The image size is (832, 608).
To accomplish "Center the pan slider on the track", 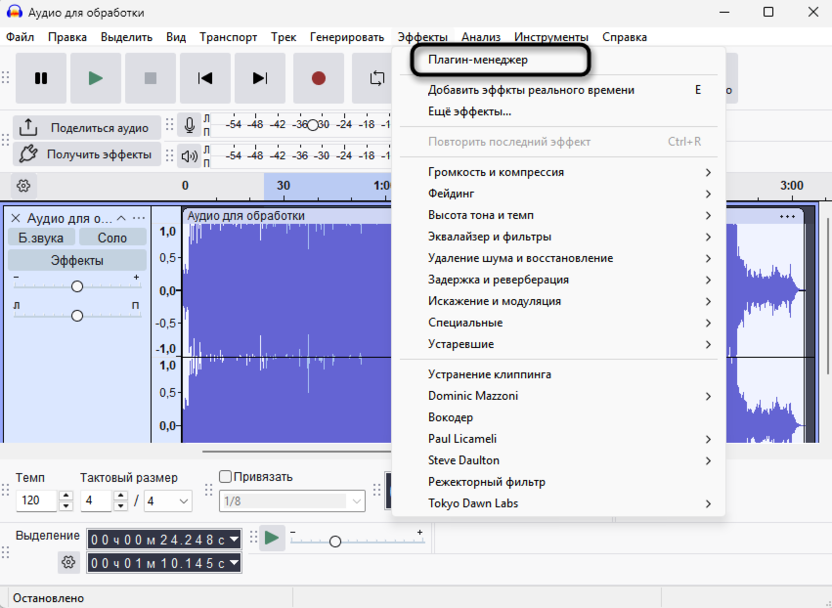I will (x=76, y=315).
